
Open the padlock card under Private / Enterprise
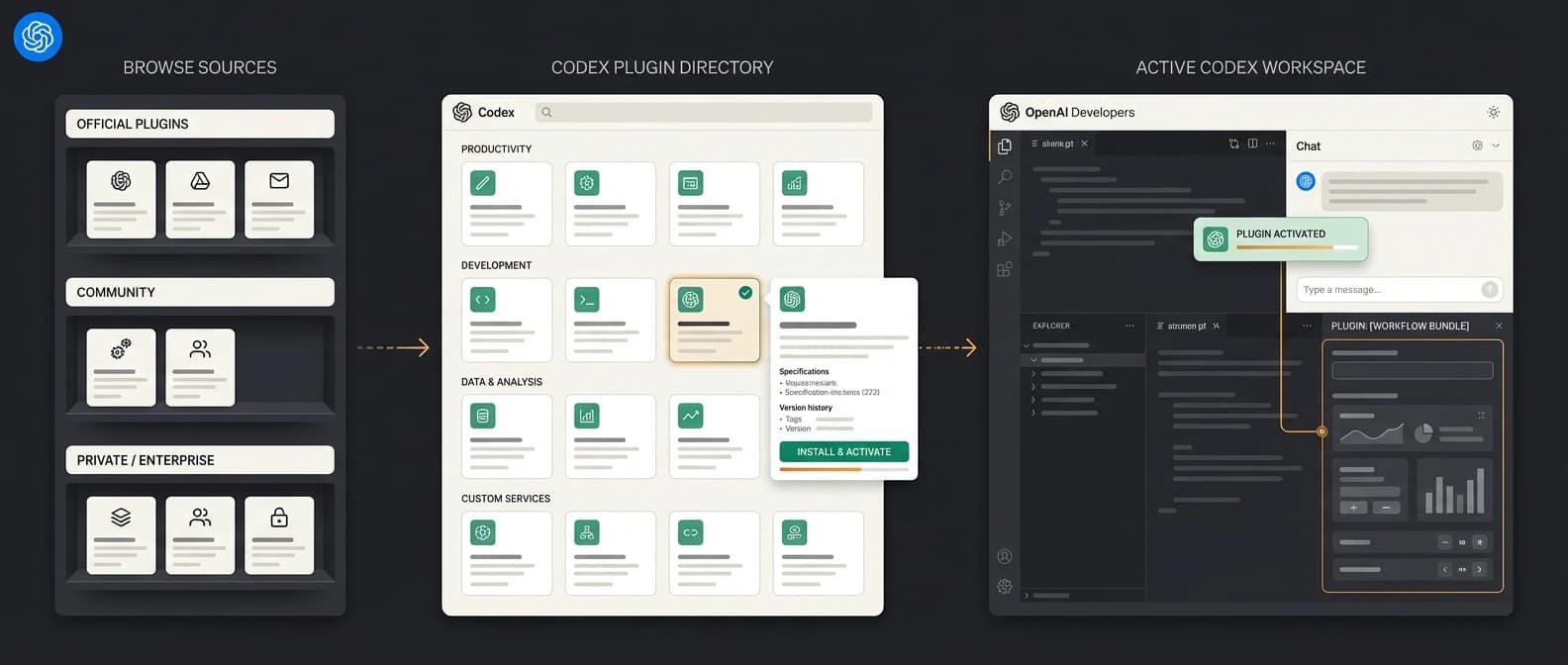click(279, 535)
